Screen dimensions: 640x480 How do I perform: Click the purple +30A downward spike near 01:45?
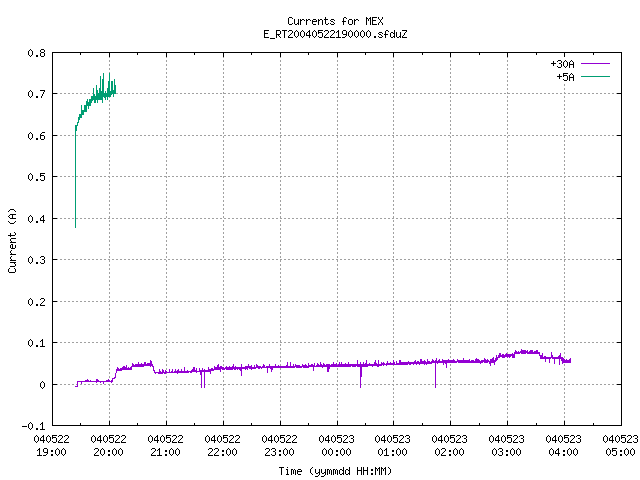(436, 375)
